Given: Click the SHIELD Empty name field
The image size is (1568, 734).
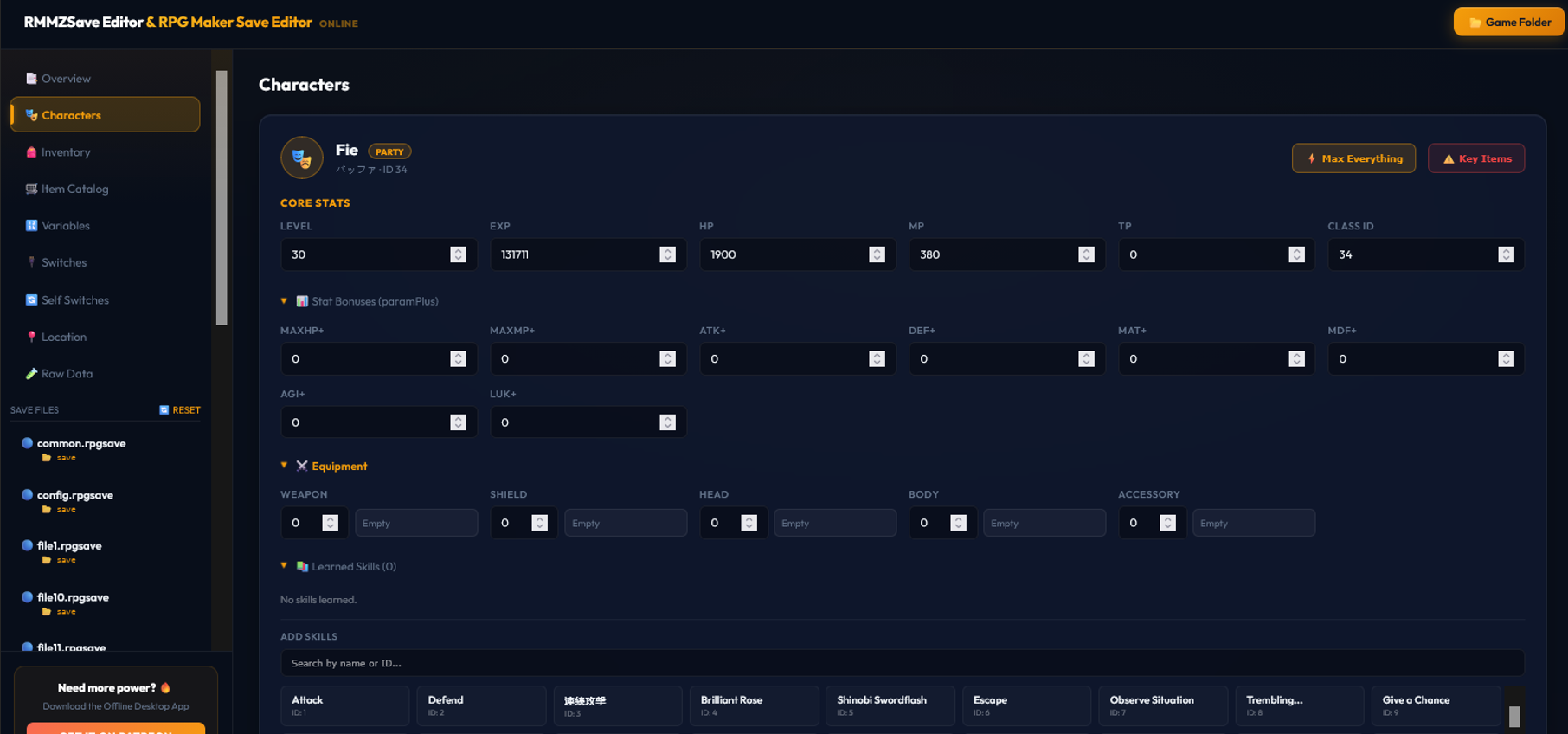Looking at the screenshot, I should 626,523.
